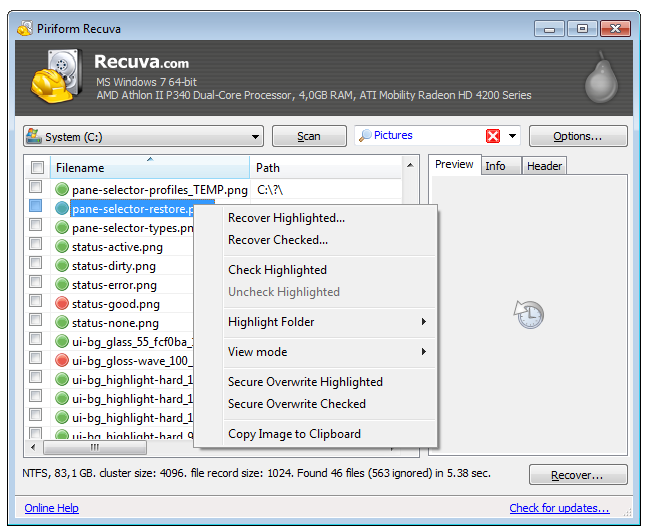Select the status-error.png filename

point(114,285)
